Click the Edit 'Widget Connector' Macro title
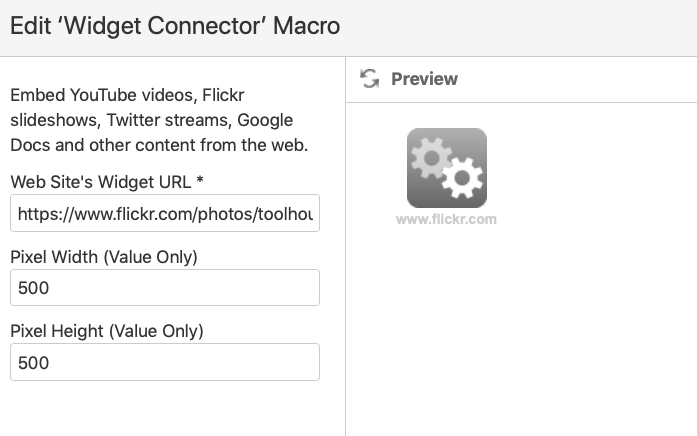Image resolution: width=697 pixels, height=436 pixels. point(175,25)
